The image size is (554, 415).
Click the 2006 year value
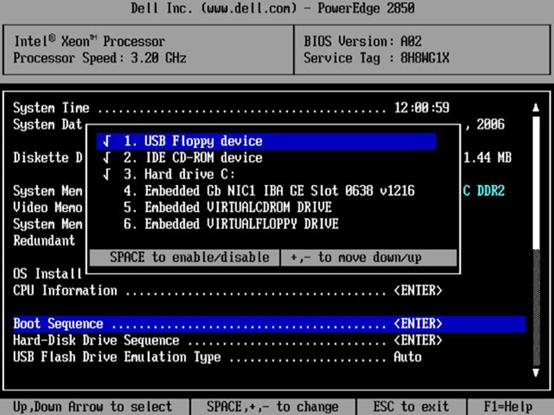490,124
